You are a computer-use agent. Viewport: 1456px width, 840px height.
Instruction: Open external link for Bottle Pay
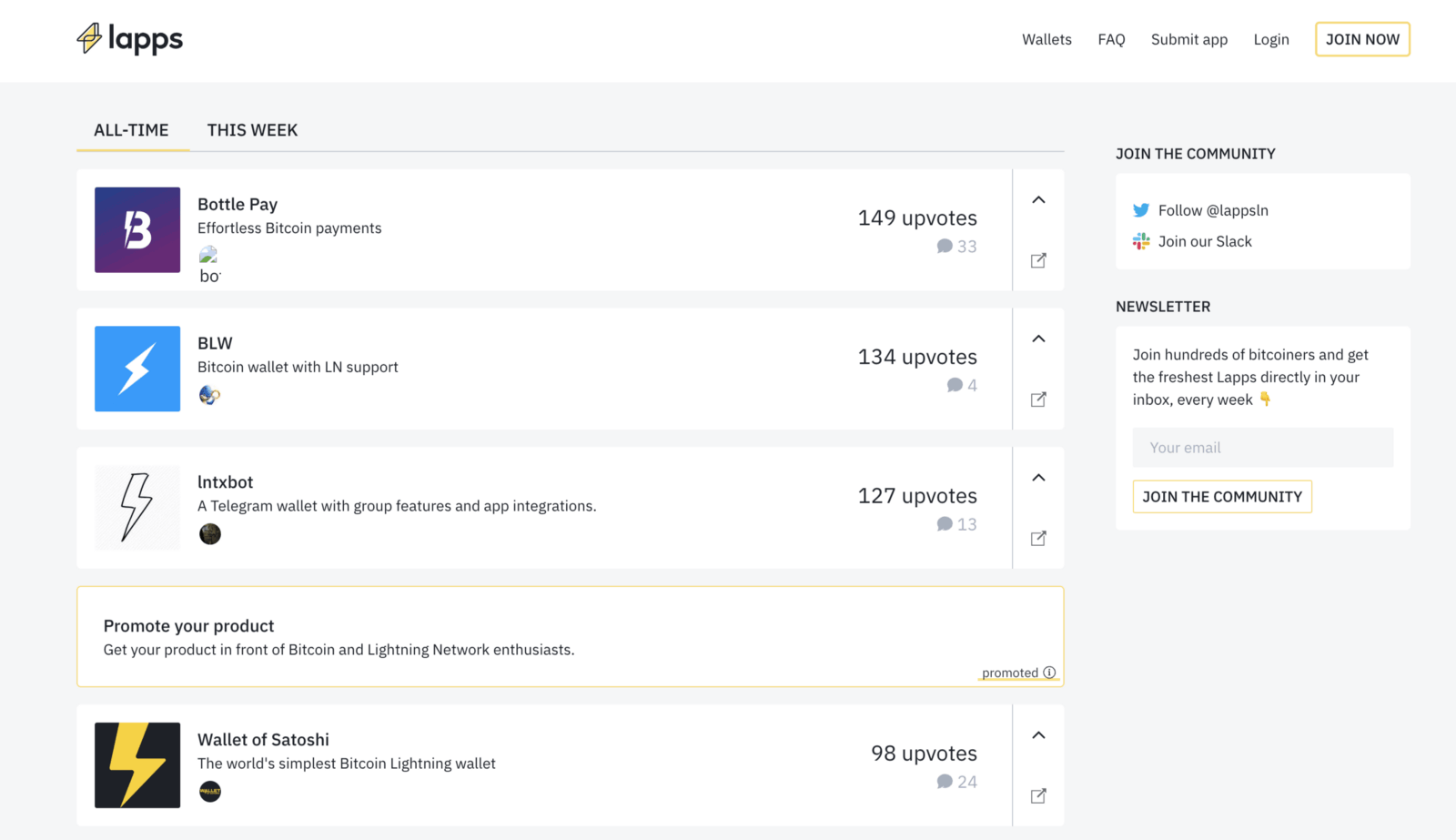pos(1038,261)
